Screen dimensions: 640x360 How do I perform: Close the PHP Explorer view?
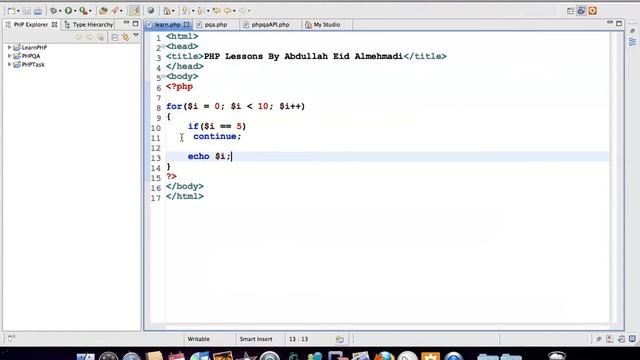tap(54, 24)
